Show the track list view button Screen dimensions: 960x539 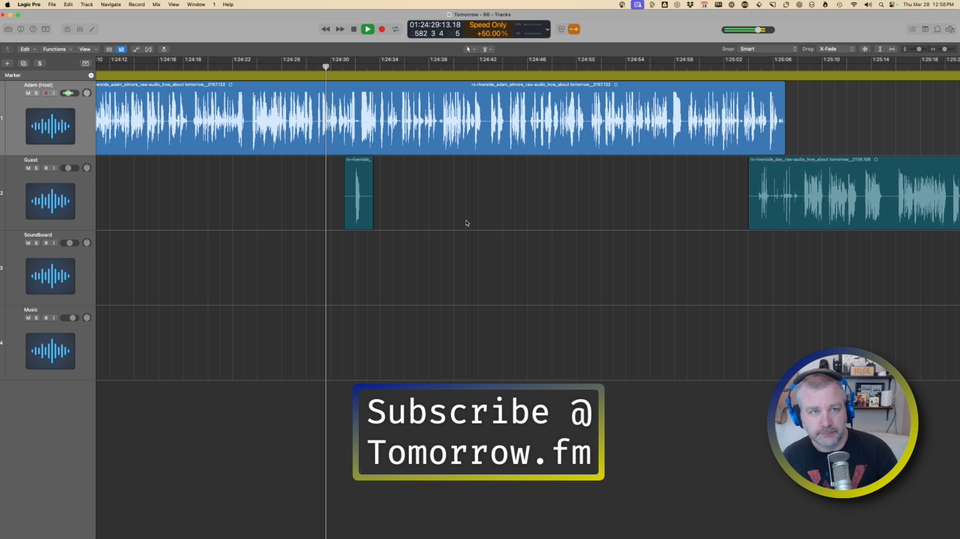pyautogui.click(x=109, y=49)
